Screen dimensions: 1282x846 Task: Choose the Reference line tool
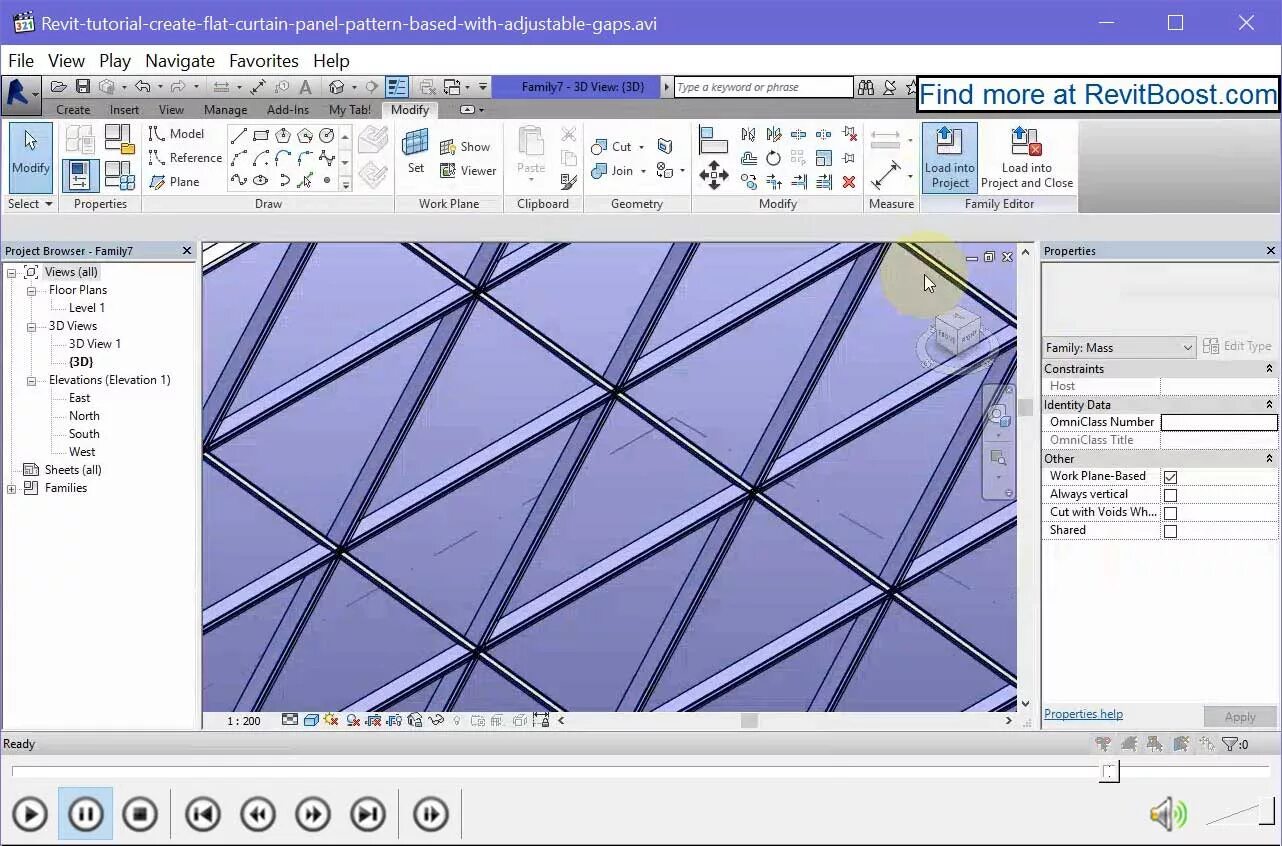click(185, 157)
